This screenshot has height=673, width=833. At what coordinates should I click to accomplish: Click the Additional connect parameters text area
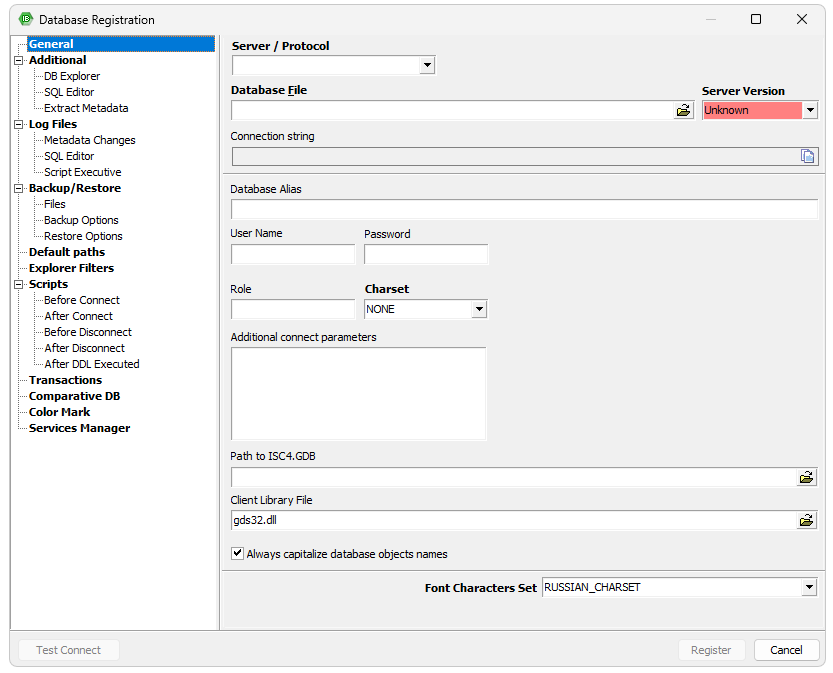click(359, 394)
